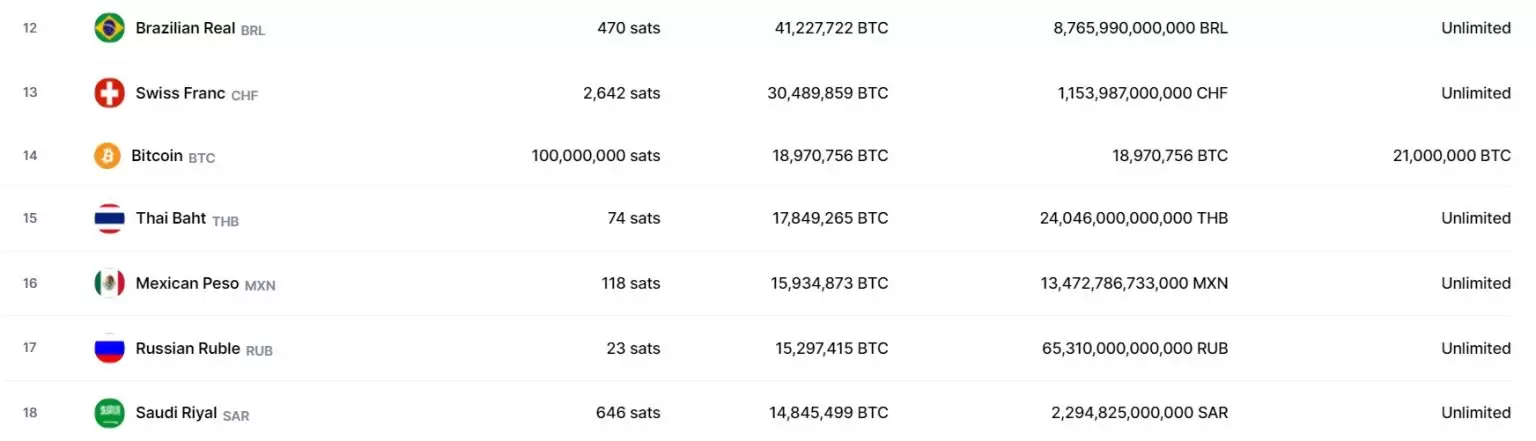Click rank number 14 in the list
Screen dimensions: 1536x441
coord(30,156)
